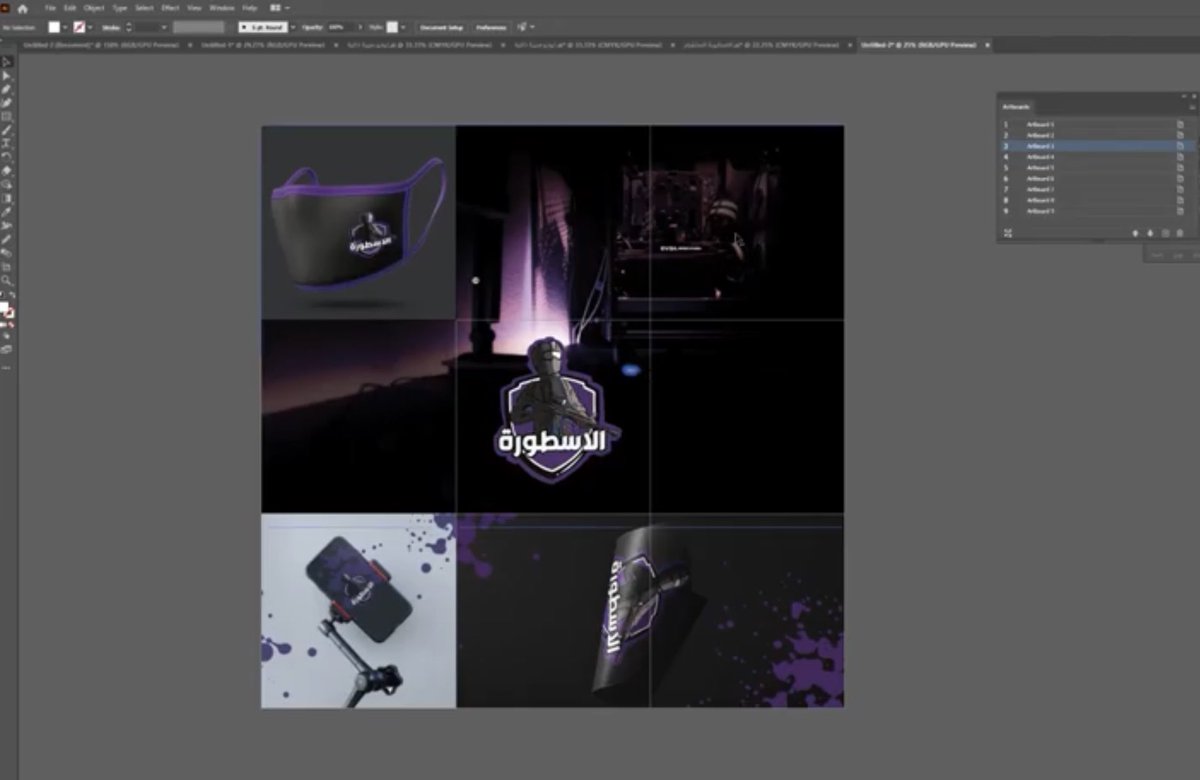
Task: Select the Type tool
Action: tap(8, 145)
